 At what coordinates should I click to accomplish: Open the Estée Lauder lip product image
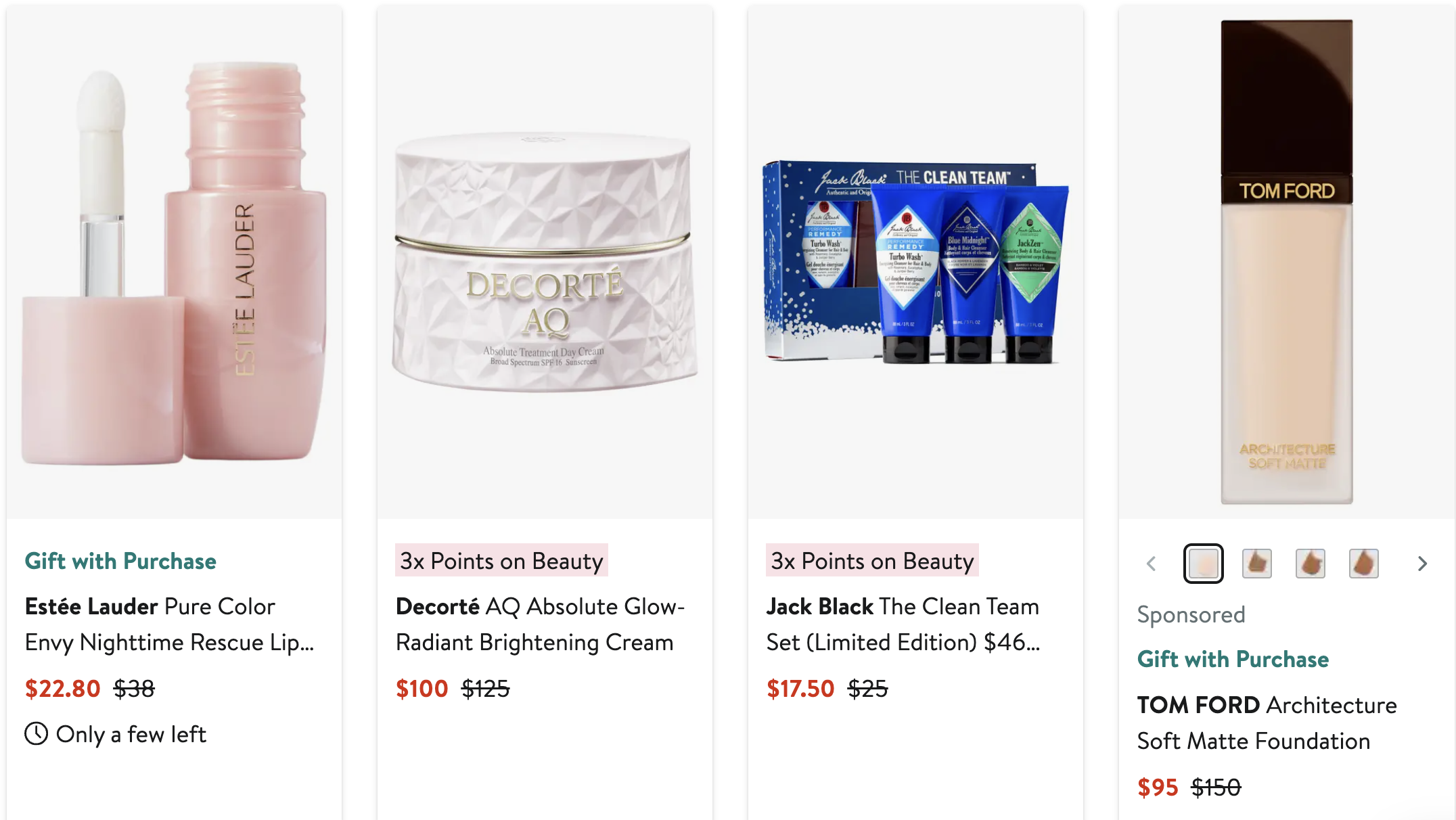175,263
